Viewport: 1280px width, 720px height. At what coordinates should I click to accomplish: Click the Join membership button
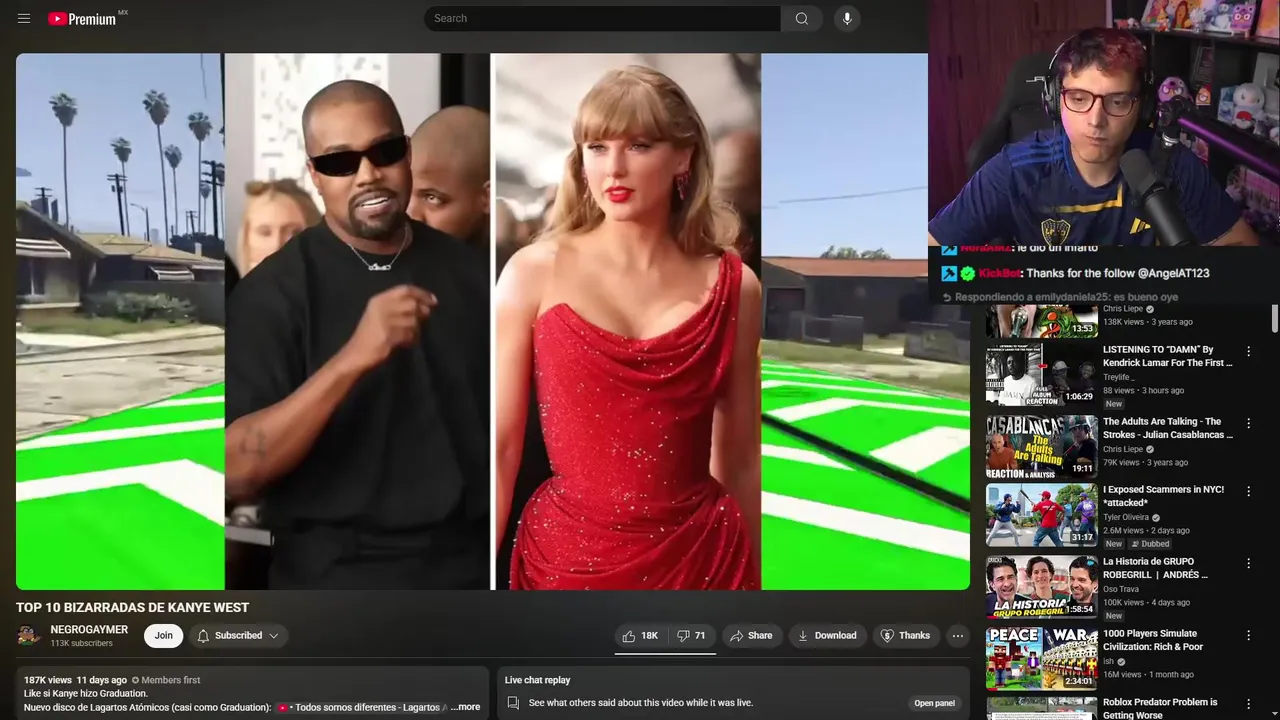[x=163, y=635]
